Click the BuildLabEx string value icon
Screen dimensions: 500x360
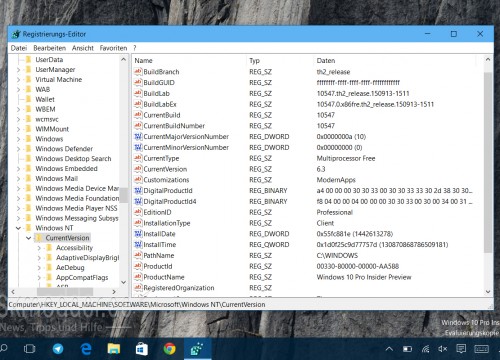coord(138,104)
